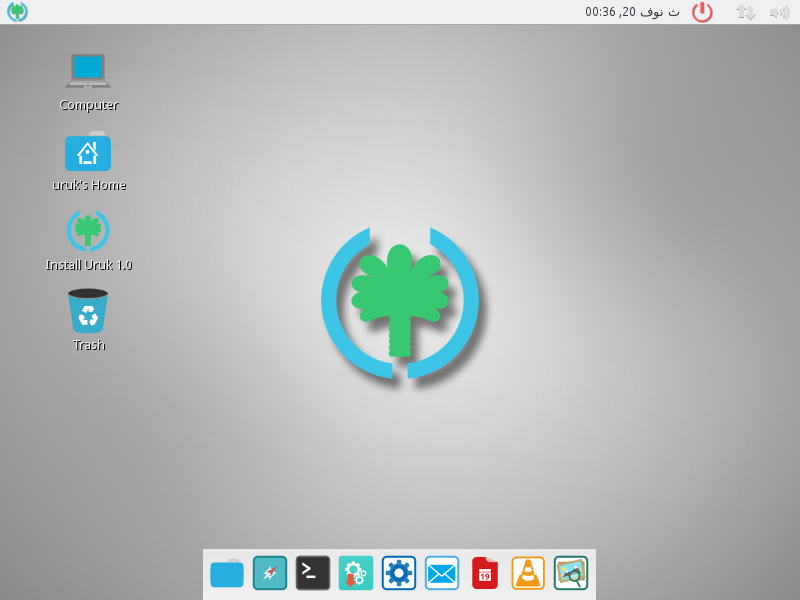The height and width of the screenshot is (600, 800).
Task: Open the red calendar app icon
Action: 485,573
